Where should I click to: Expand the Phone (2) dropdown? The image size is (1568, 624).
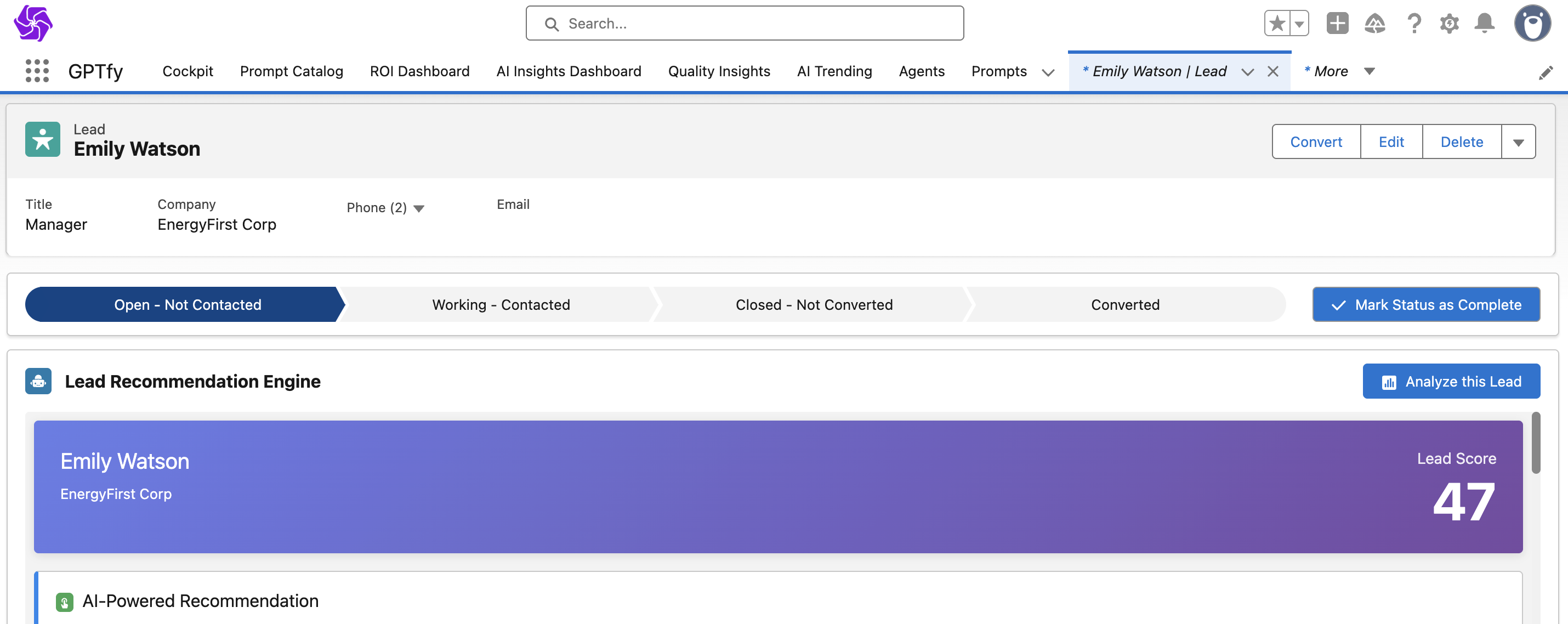click(x=419, y=208)
